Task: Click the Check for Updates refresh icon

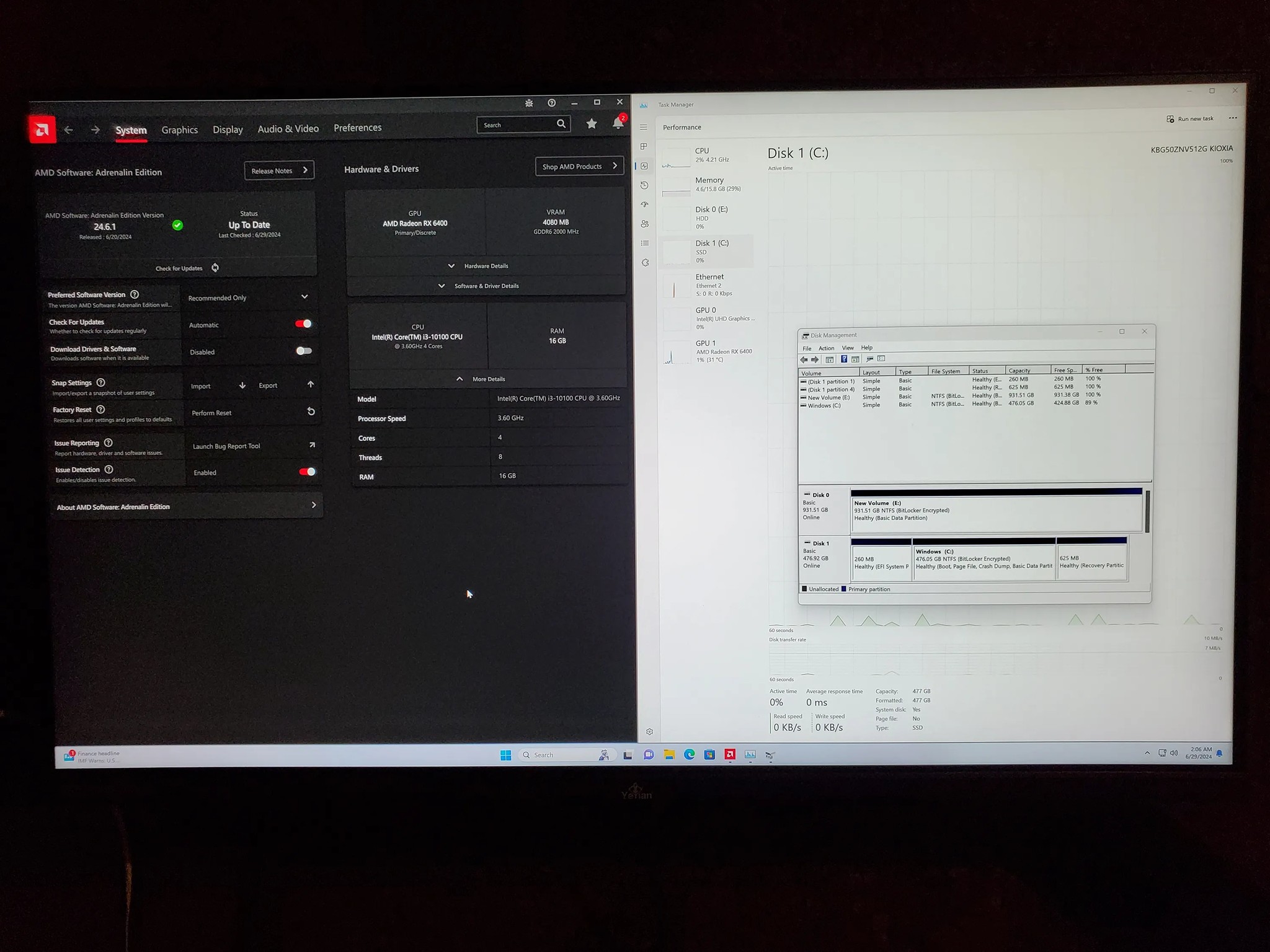Action: [215, 268]
